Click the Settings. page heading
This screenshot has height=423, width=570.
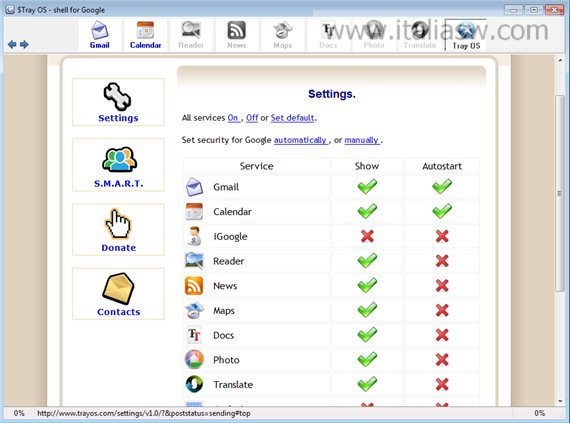point(332,94)
